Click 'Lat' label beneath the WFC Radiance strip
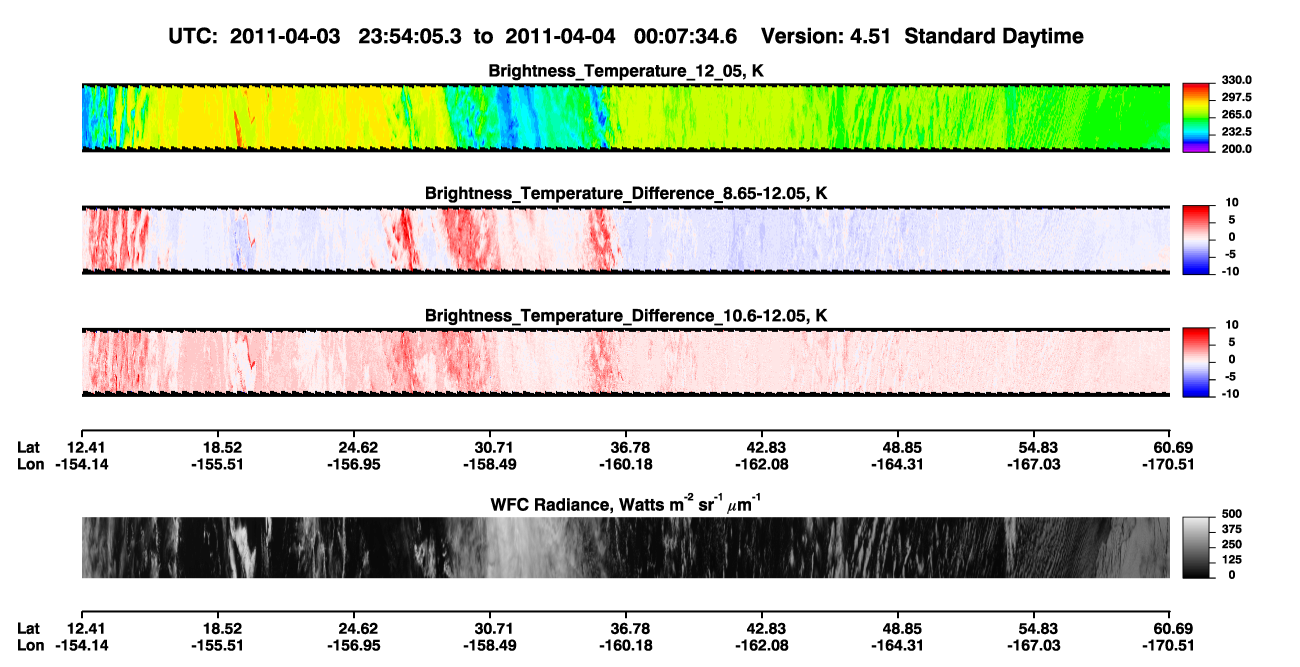The width and height of the screenshot is (1300, 667). click(29, 628)
